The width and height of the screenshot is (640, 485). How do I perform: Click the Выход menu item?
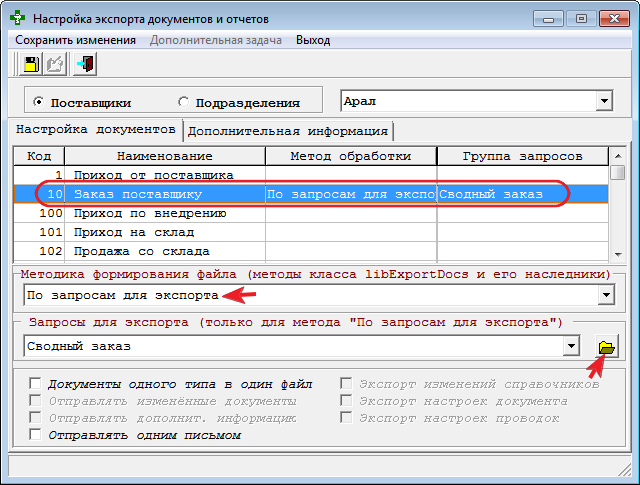pyautogui.click(x=313, y=40)
